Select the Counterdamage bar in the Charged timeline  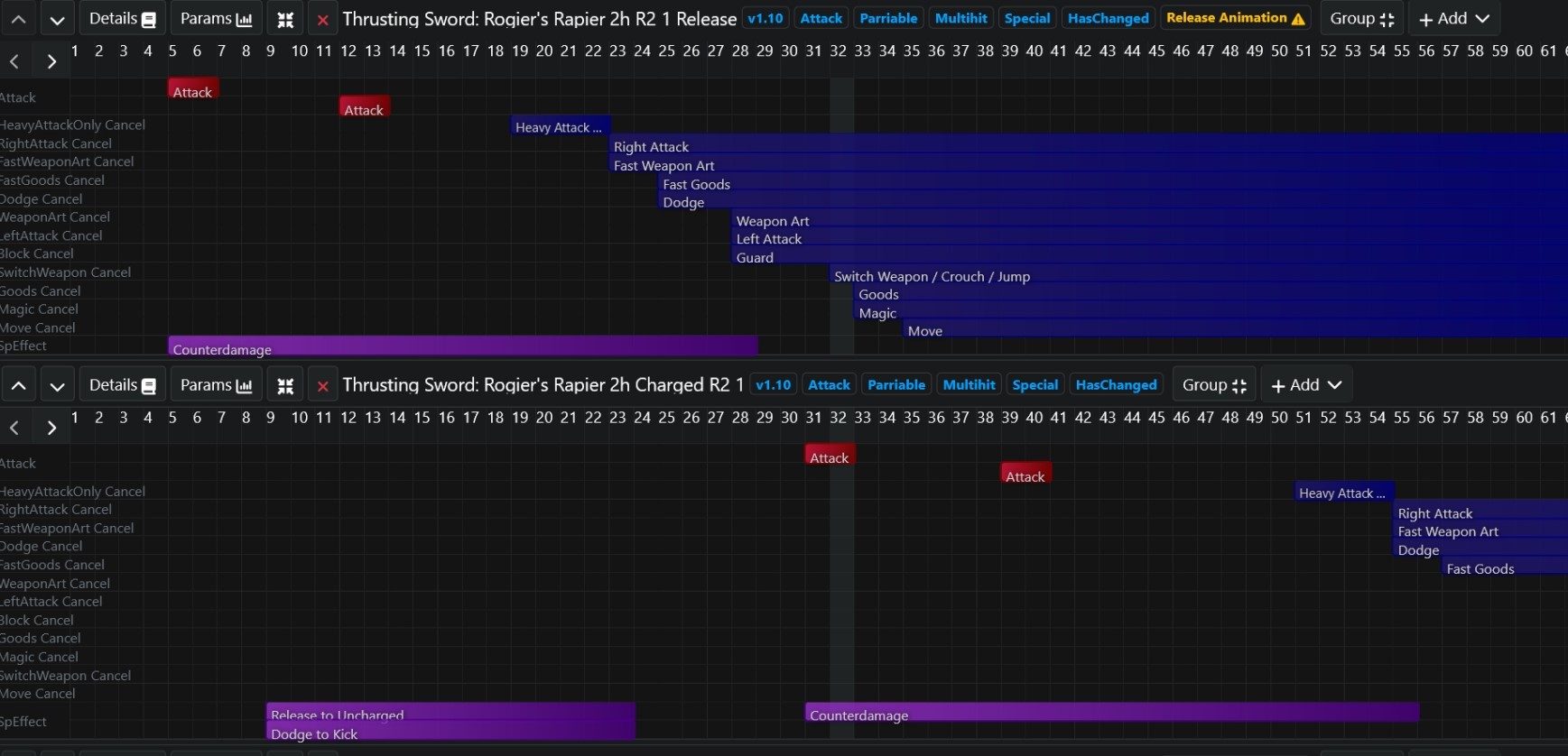[x=1112, y=714]
